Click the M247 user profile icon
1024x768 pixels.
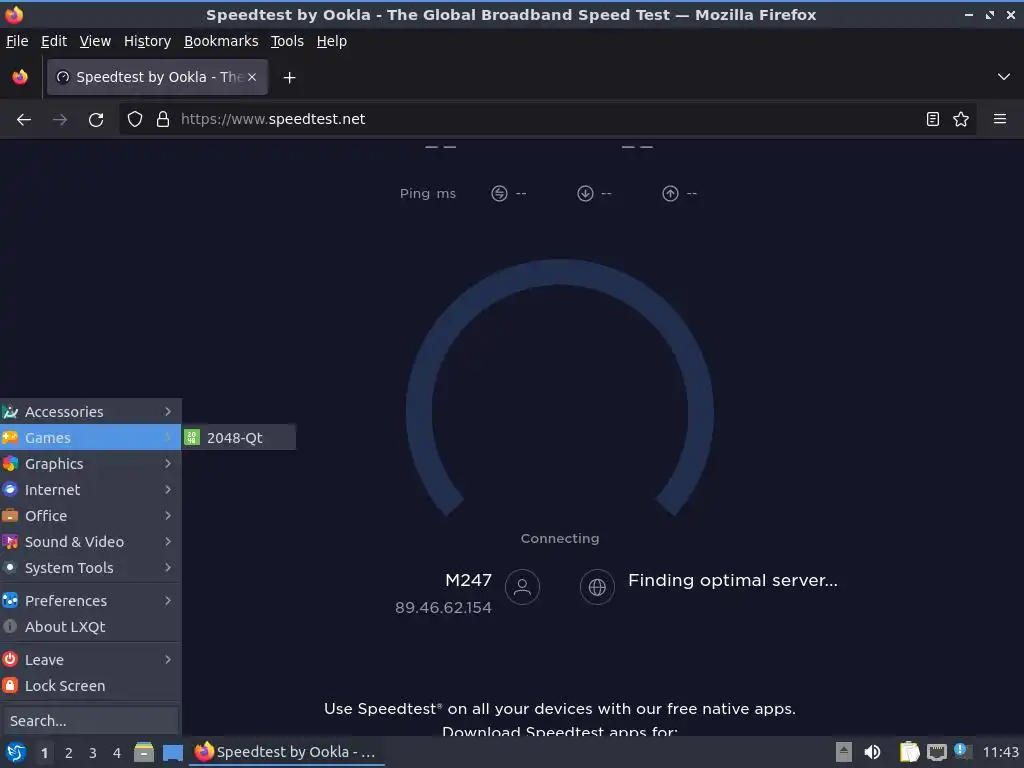click(x=522, y=587)
